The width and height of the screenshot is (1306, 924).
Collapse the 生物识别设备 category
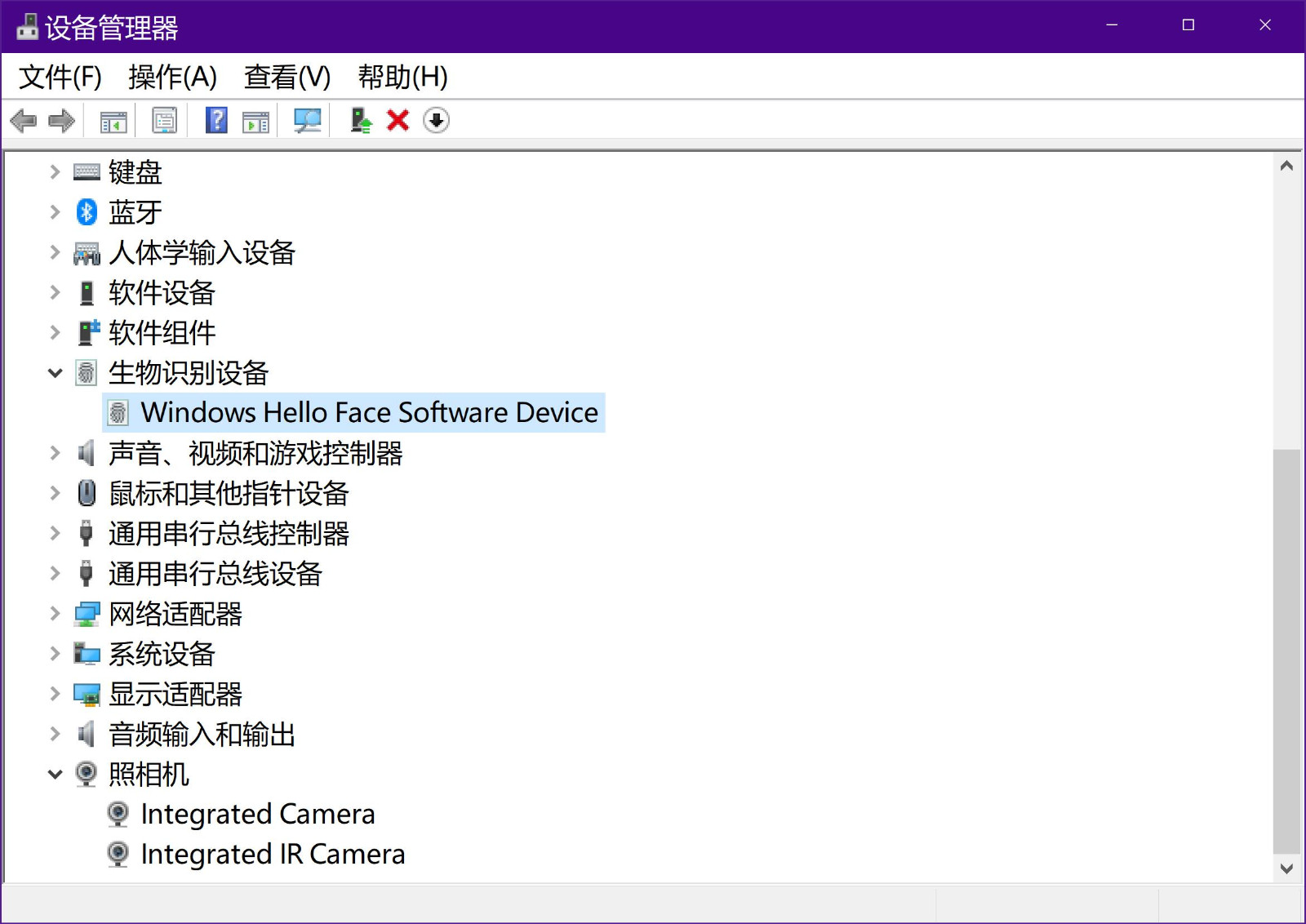pyautogui.click(x=55, y=373)
